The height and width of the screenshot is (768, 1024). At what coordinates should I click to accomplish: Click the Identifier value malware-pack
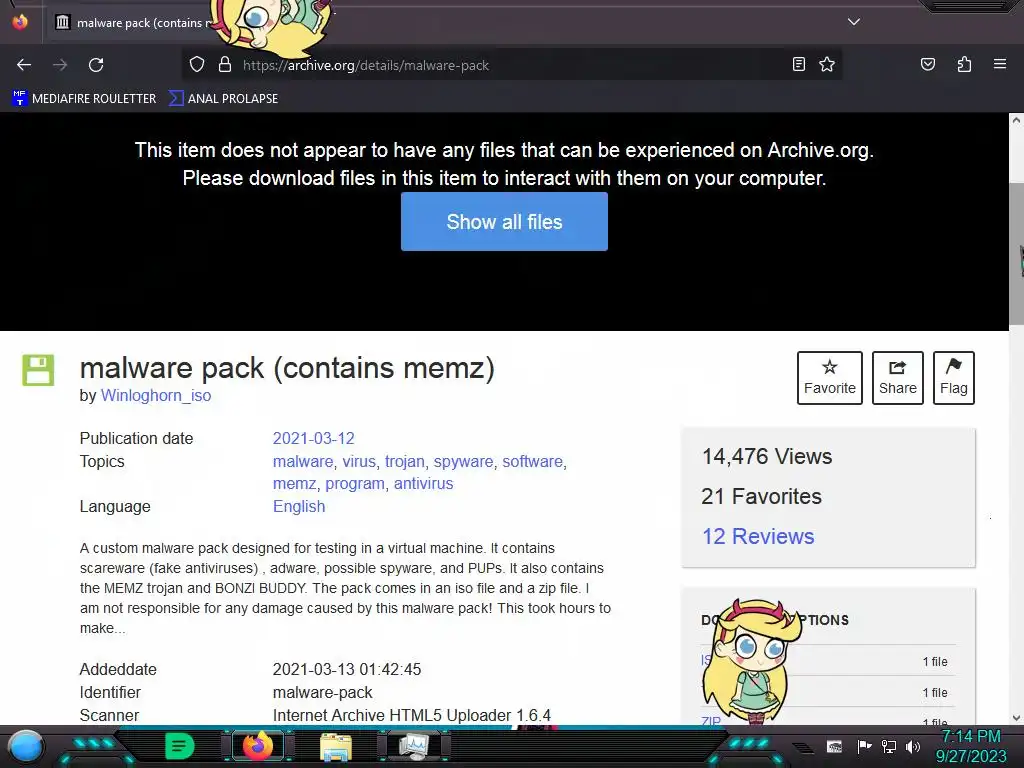pyautogui.click(x=322, y=692)
